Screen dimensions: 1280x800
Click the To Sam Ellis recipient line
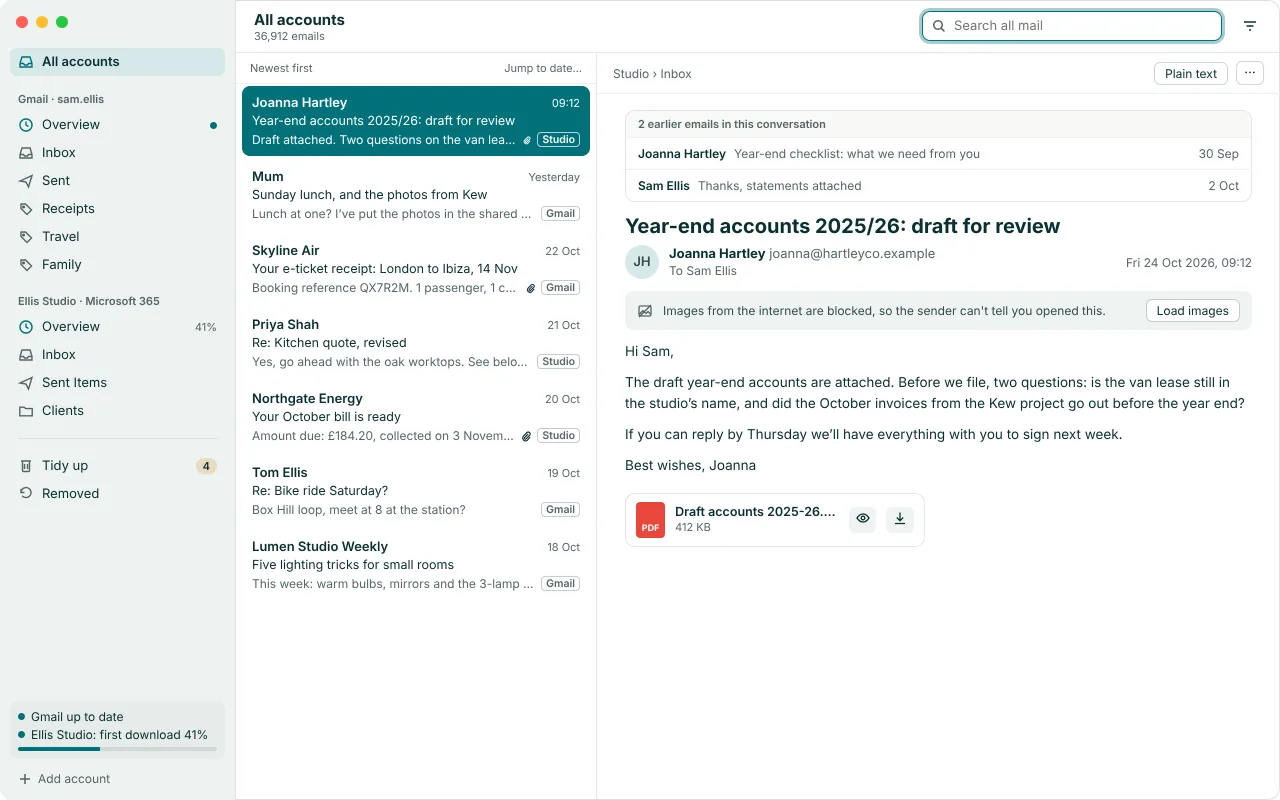[x=703, y=271]
